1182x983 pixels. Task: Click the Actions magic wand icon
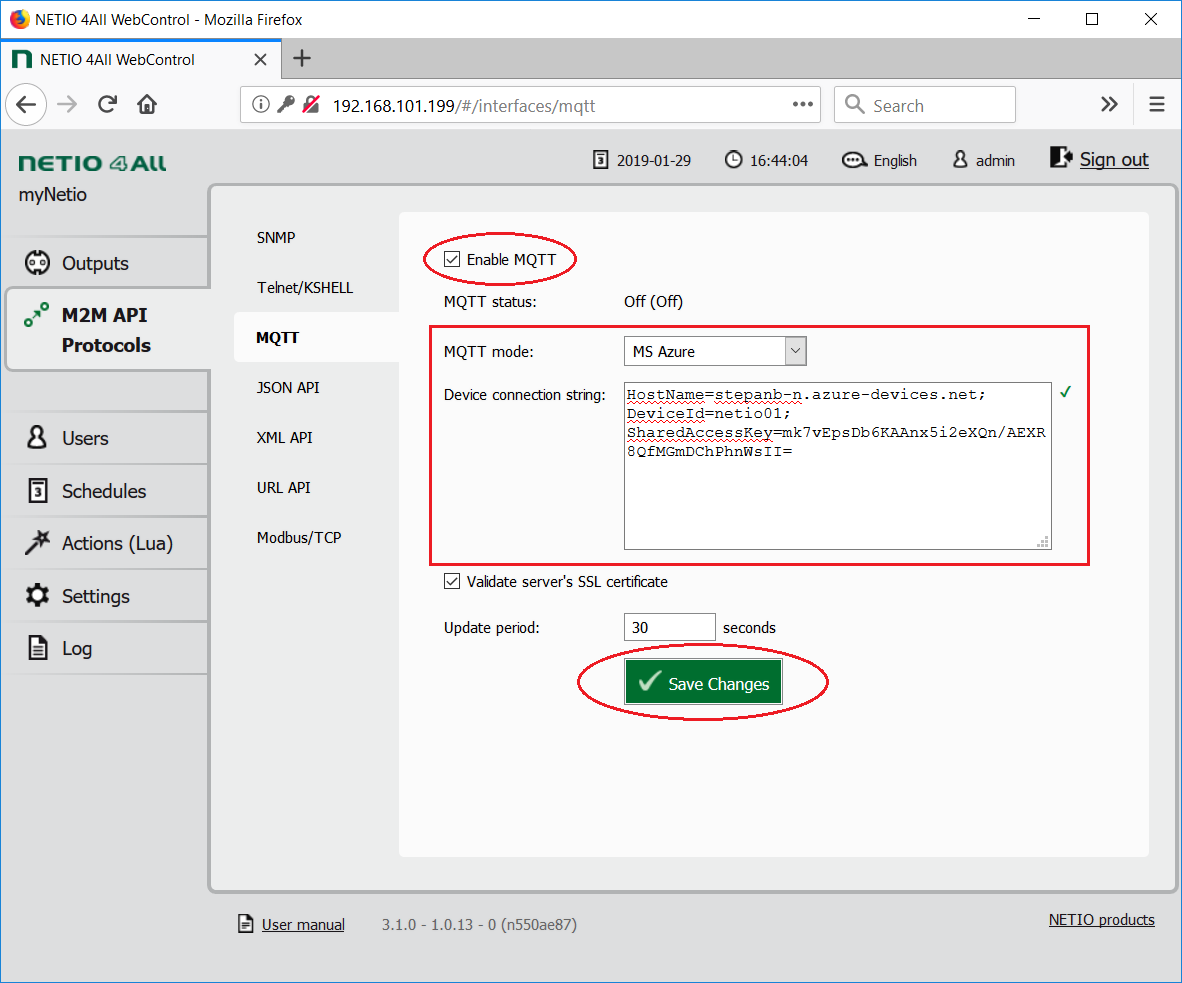point(37,542)
